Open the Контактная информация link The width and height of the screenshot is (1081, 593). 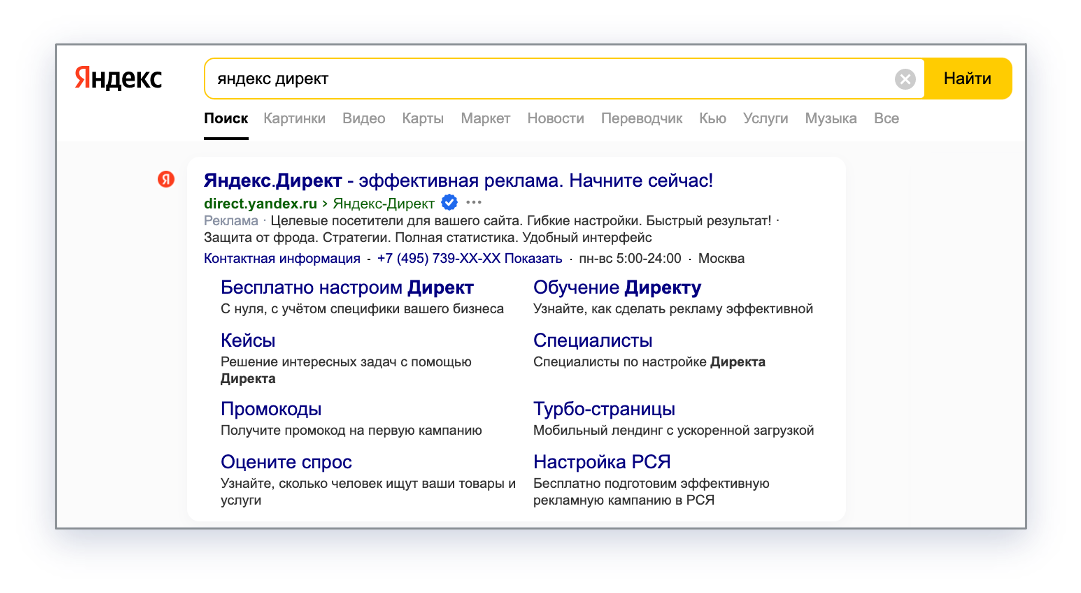(x=282, y=258)
